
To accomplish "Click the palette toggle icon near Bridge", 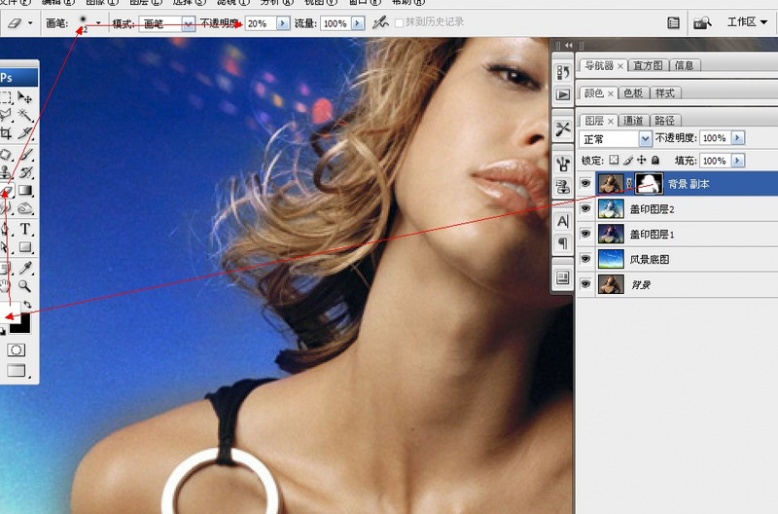I will pos(673,23).
